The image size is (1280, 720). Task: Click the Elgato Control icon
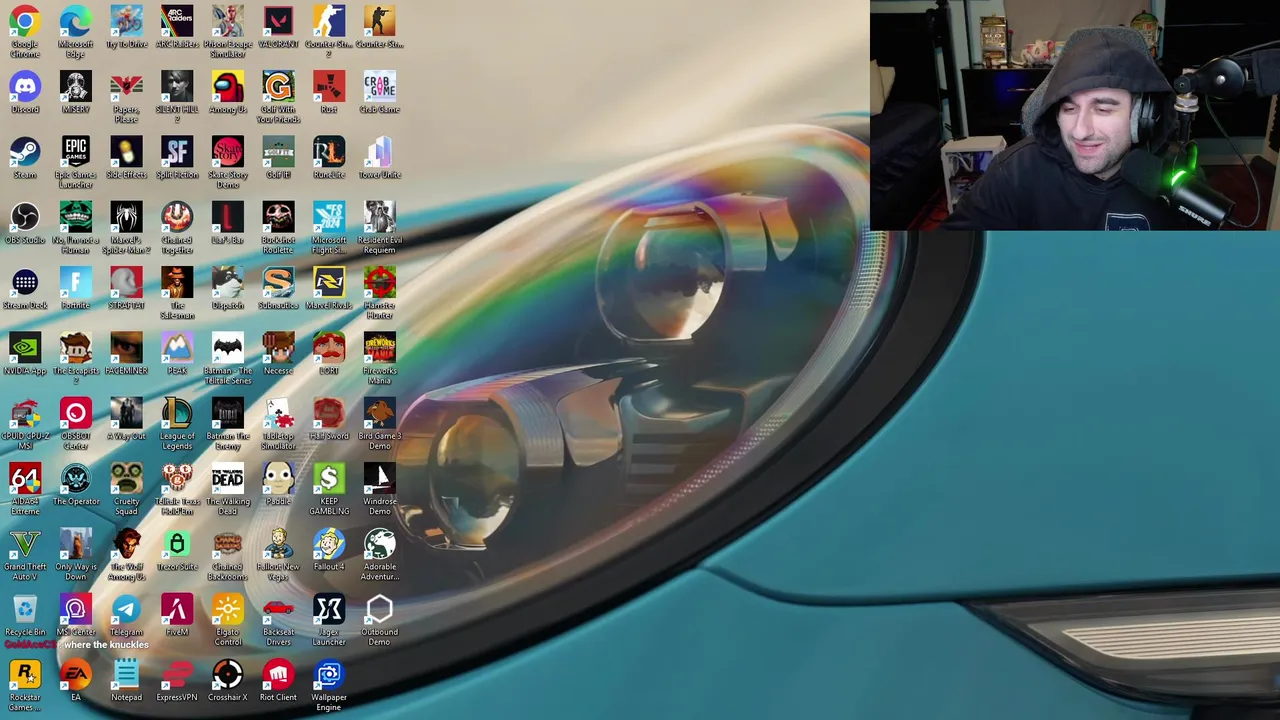click(228, 609)
